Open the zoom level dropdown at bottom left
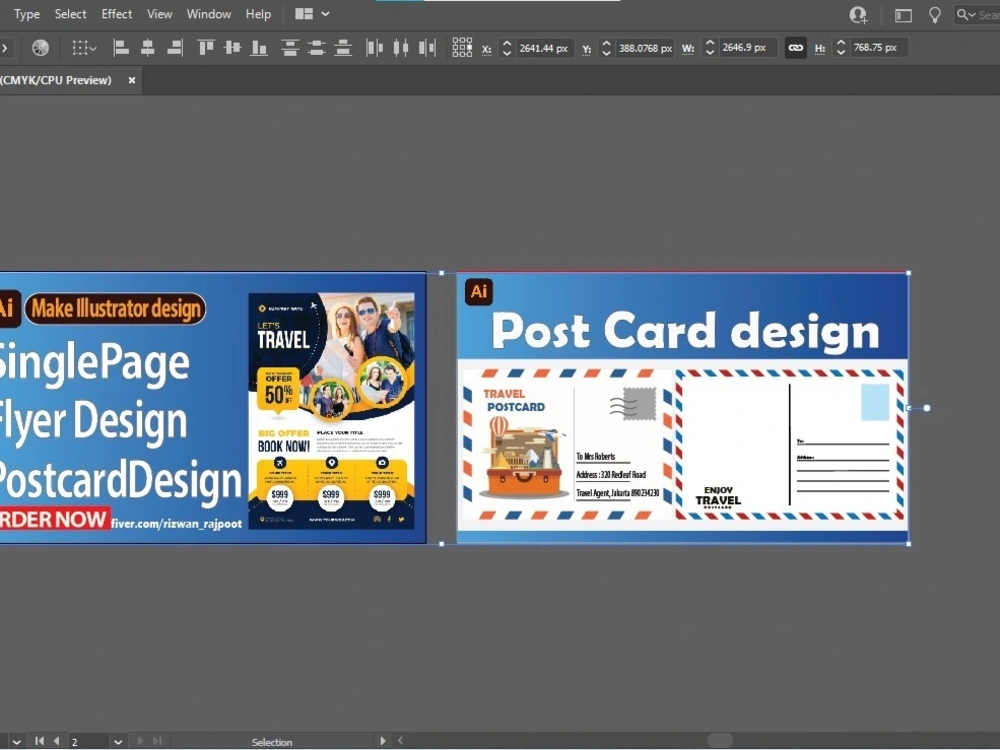 tap(15, 742)
